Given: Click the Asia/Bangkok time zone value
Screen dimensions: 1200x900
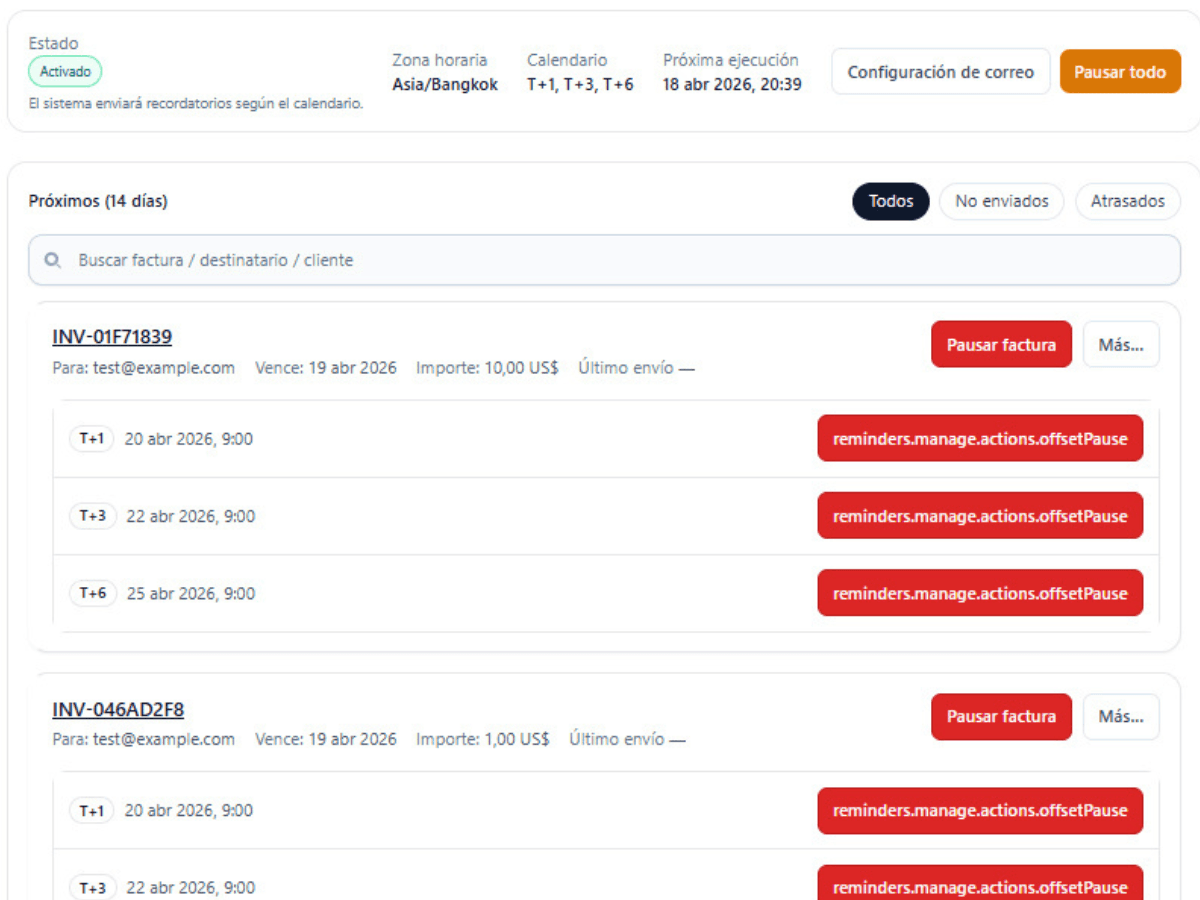Looking at the screenshot, I should click(445, 85).
